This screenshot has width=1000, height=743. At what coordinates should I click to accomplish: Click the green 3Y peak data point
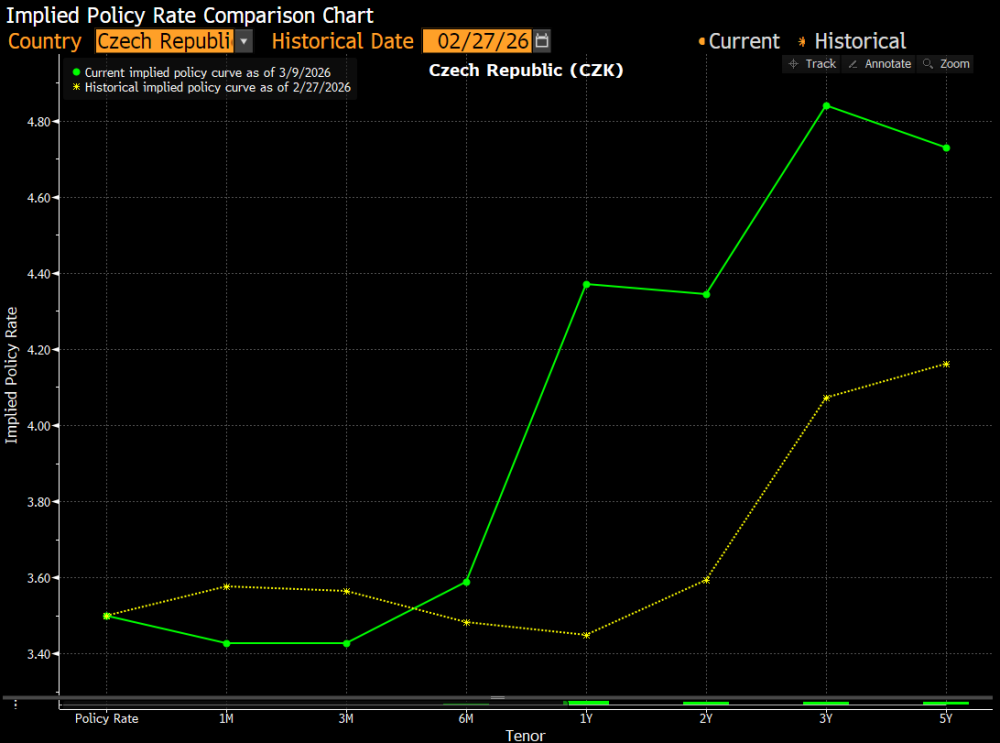point(826,105)
